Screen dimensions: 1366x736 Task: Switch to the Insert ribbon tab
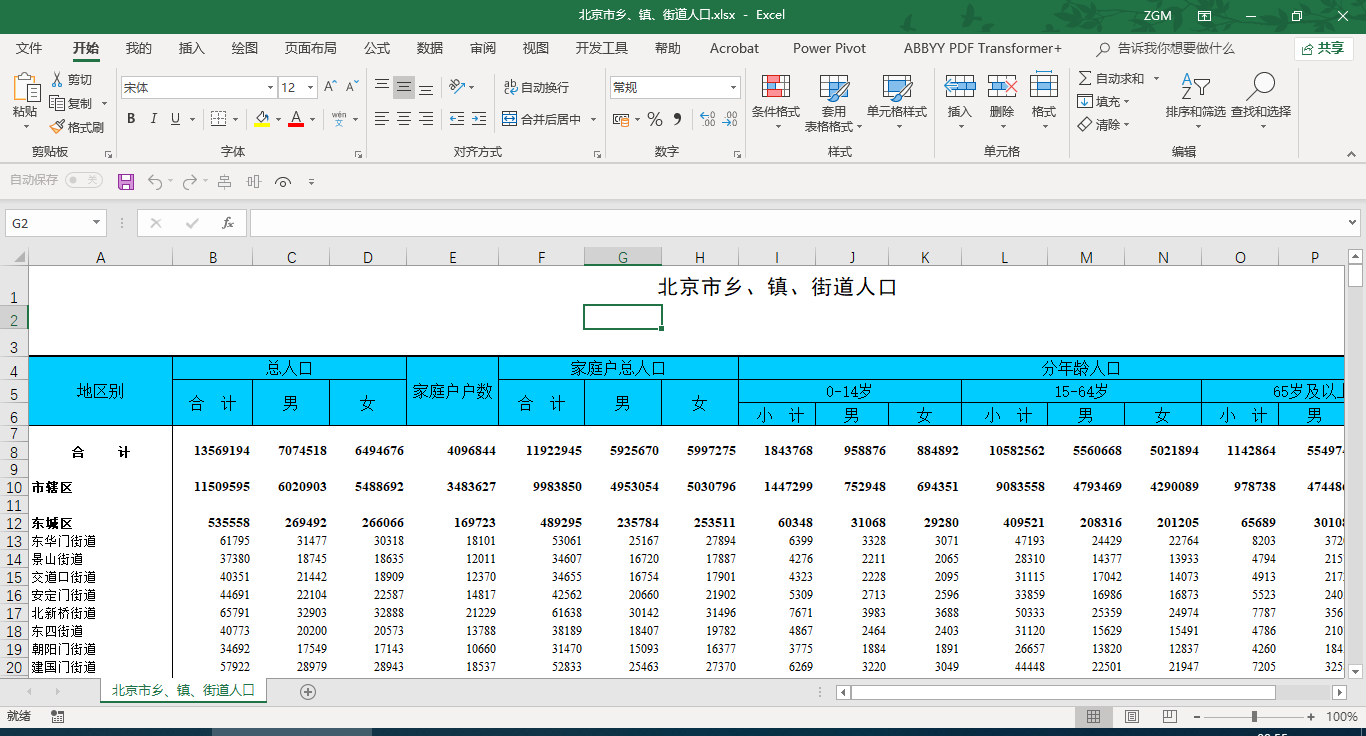coord(191,48)
